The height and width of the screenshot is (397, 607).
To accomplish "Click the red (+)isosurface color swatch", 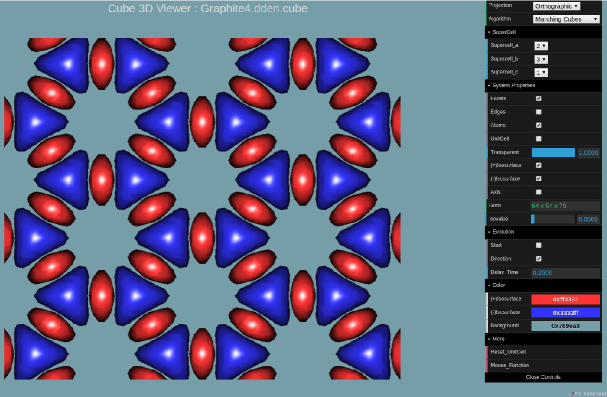I will [565, 299].
